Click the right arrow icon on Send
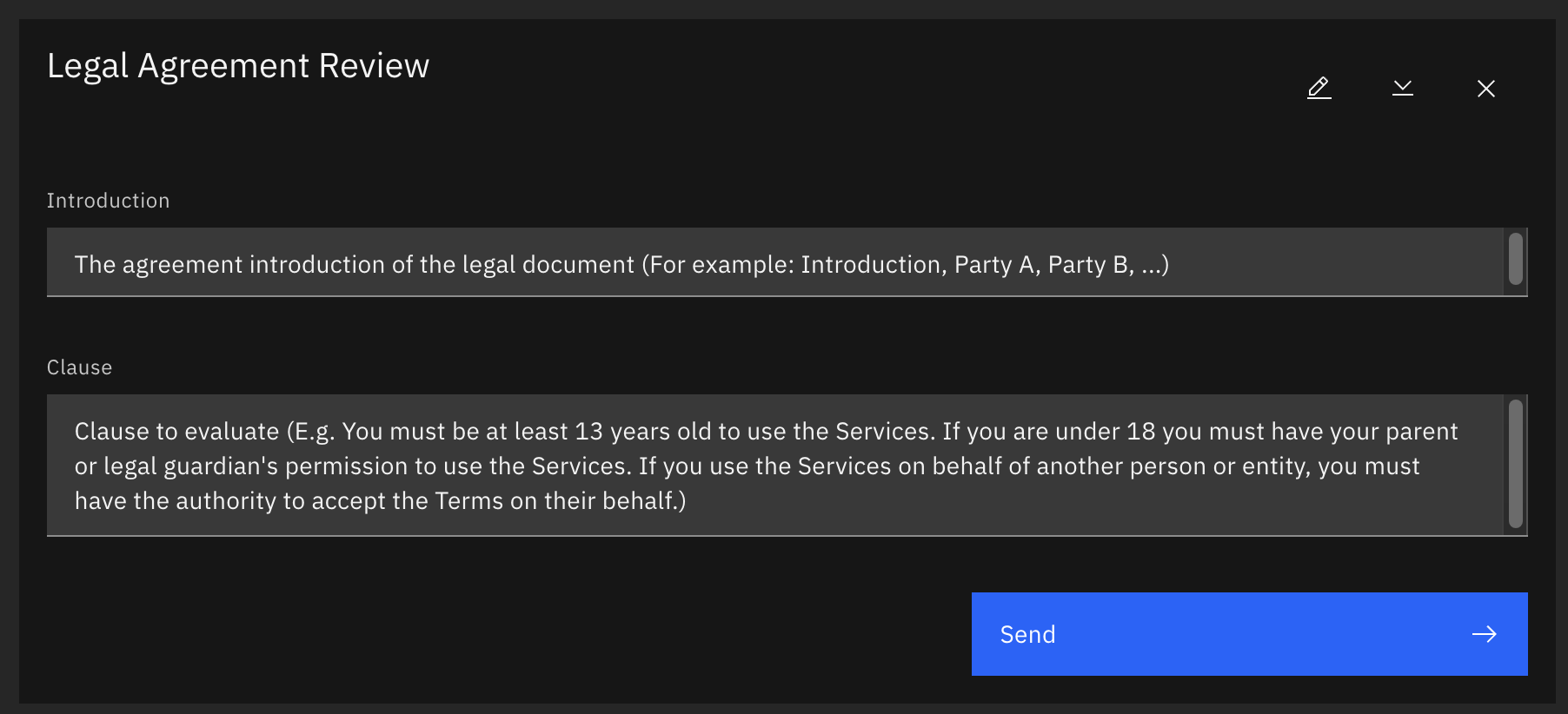 click(1484, 634)
